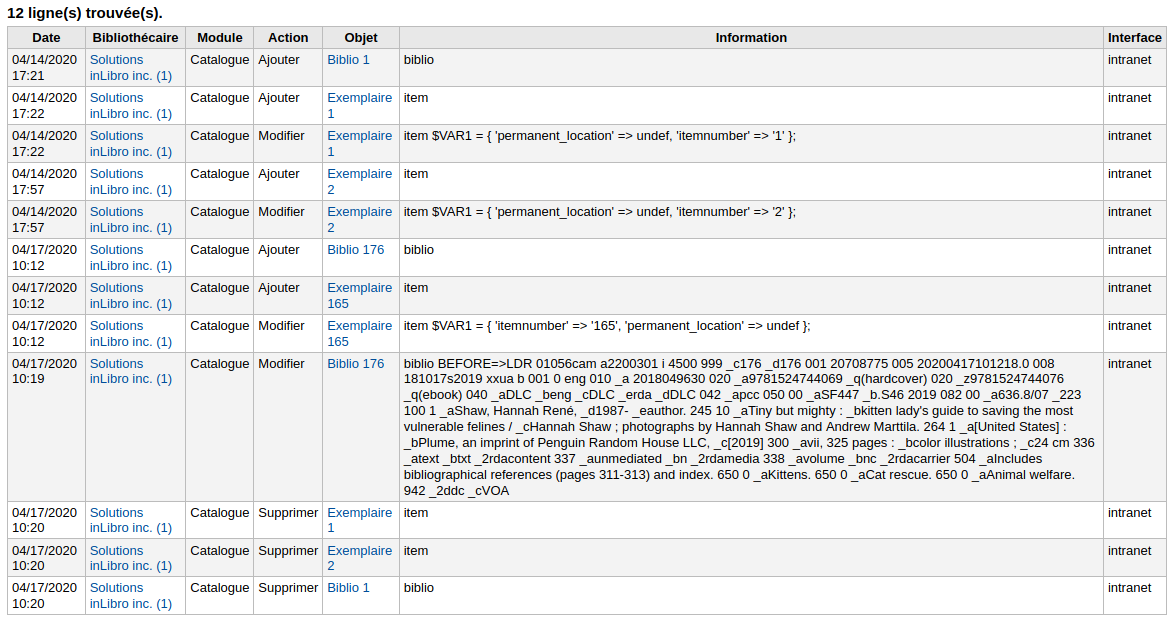The height and width of the screenshot is (620, 1173).
Task: Open Biblio 176 link in the 10:12 Ajouter row
Action: 355,250
